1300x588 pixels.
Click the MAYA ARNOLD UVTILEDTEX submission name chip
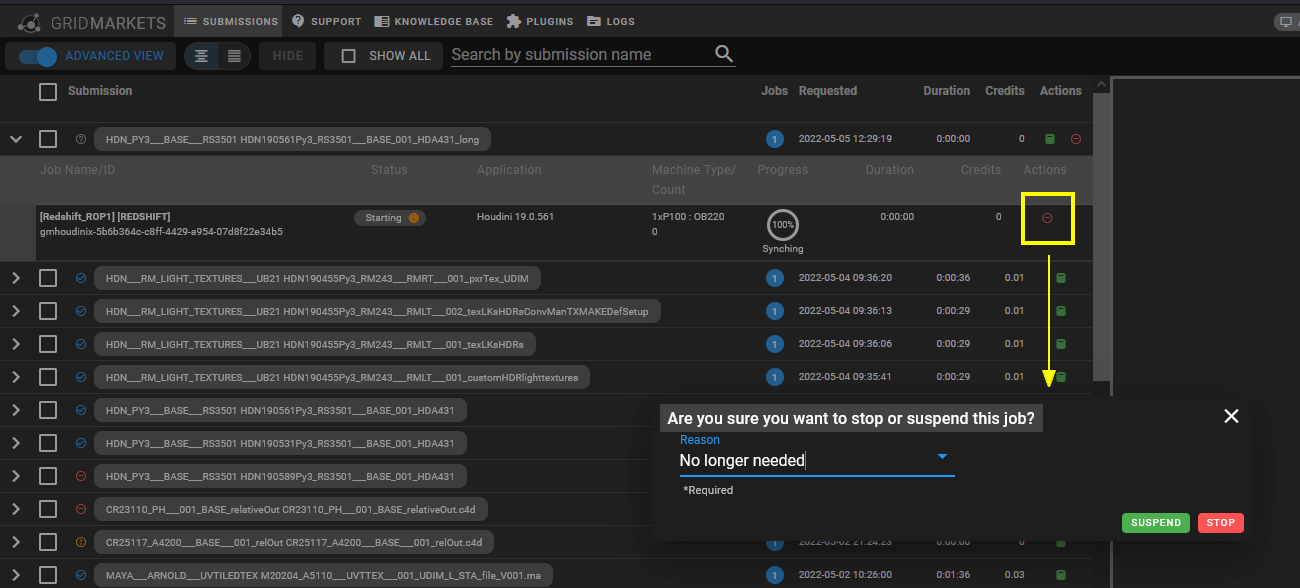click(323, 575)
